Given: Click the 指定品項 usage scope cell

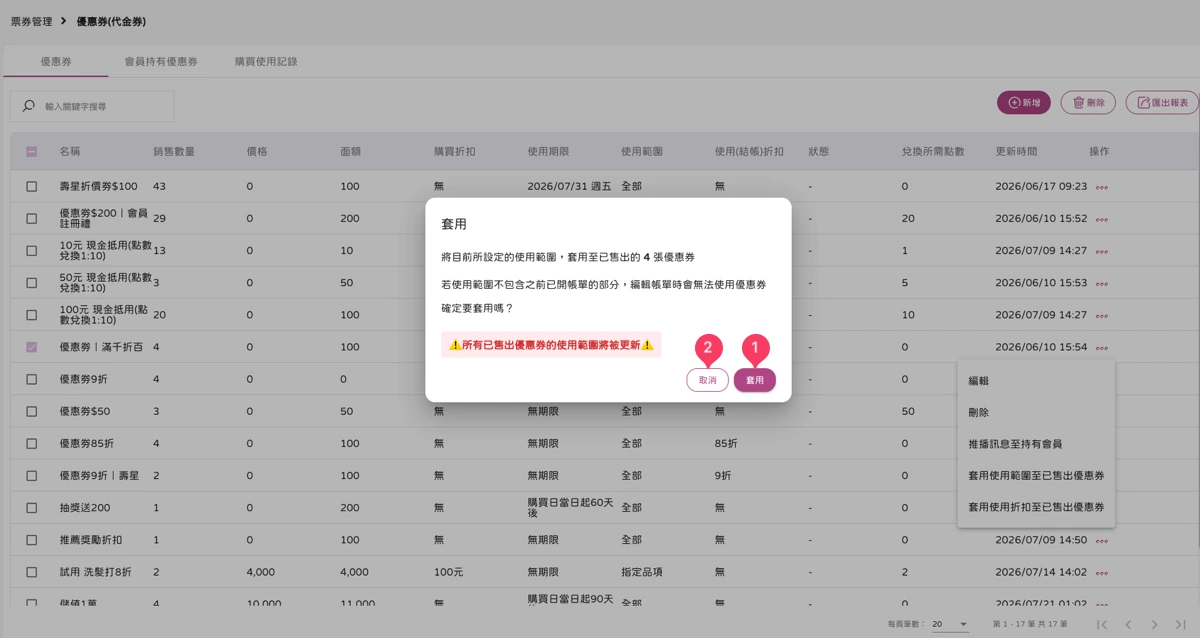Looking at the screenshot, I should pos(642,572).
